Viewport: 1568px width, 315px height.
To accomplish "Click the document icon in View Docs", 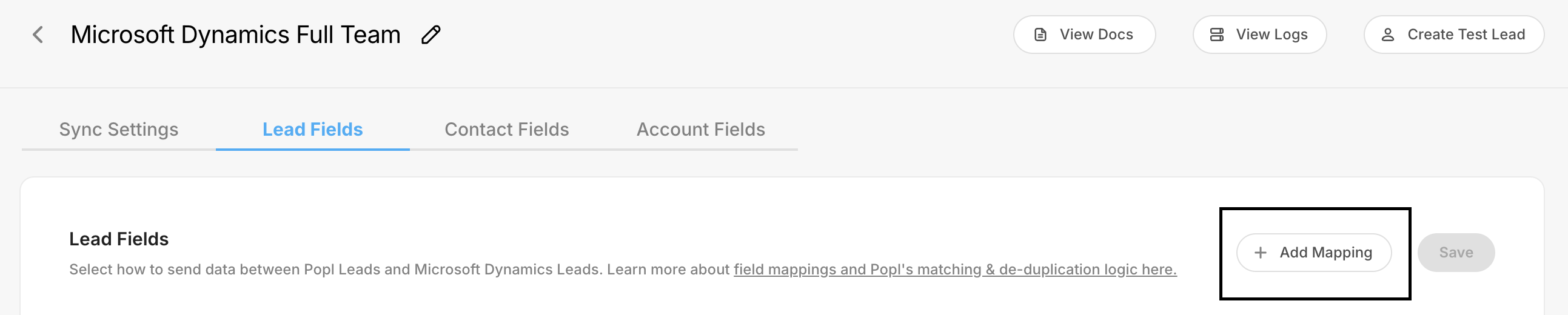I will click(x=1040, y=35).
